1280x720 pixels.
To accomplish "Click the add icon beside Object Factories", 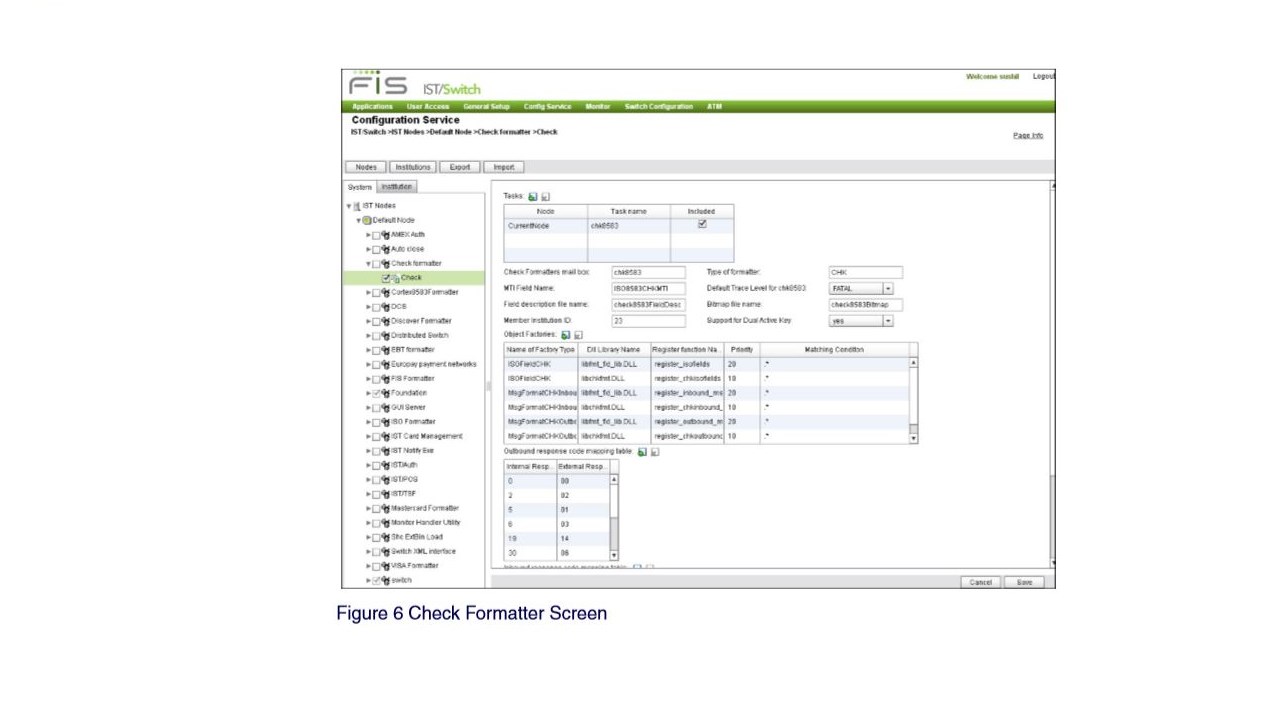I will coord(566,335).
